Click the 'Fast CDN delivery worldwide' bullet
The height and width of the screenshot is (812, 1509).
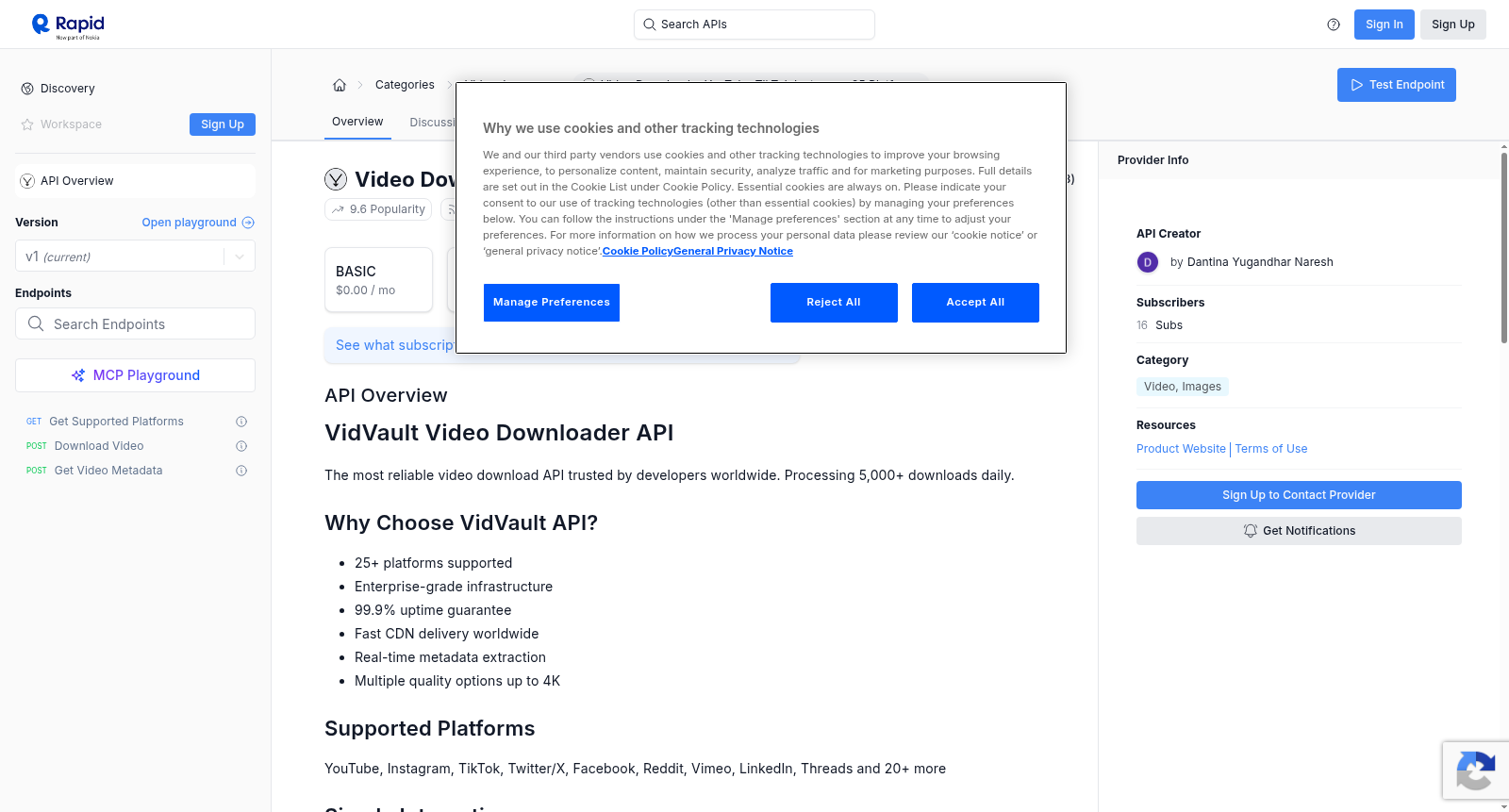[x=447, y=634]
